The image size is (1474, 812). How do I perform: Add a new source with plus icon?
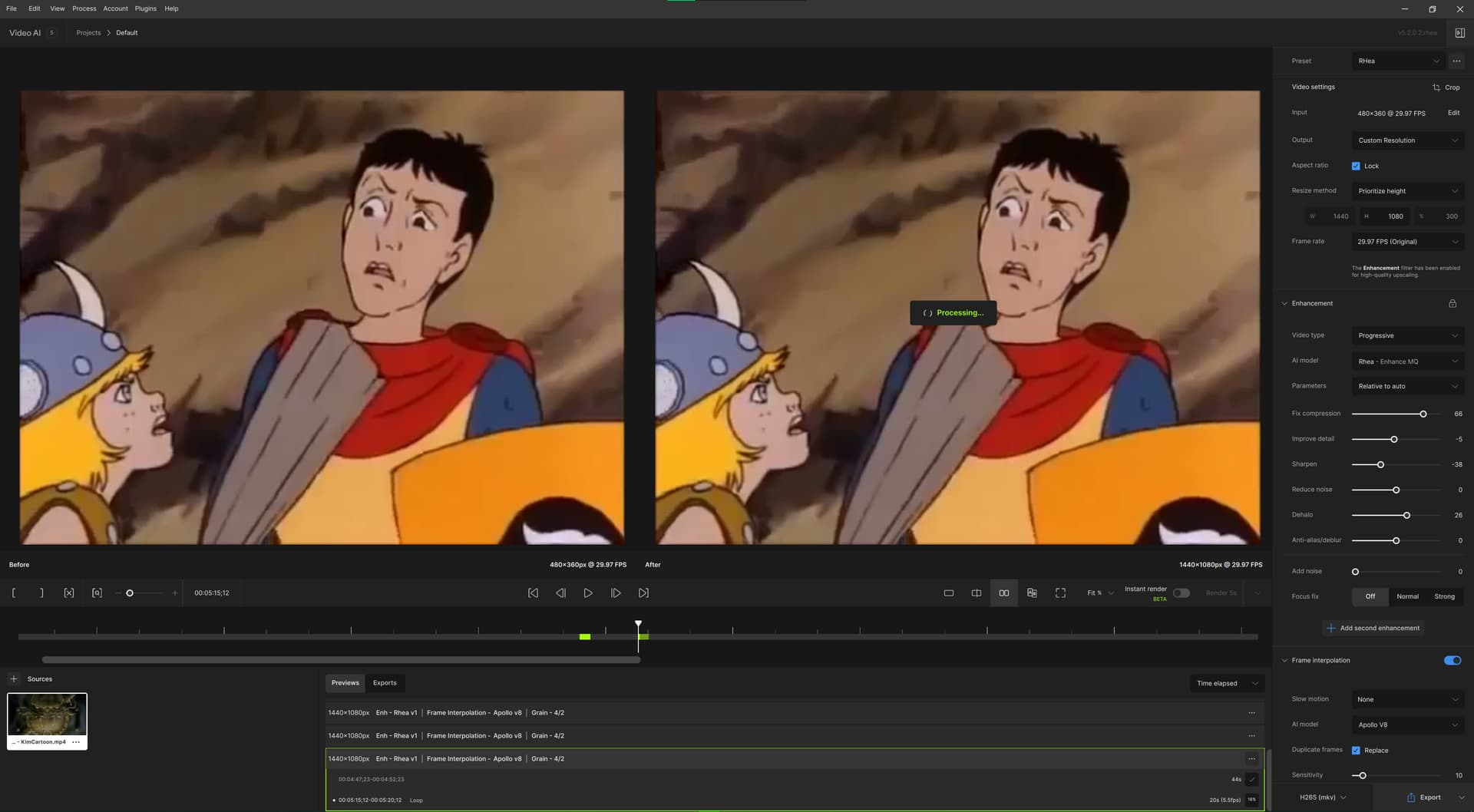tap(14, 679)
